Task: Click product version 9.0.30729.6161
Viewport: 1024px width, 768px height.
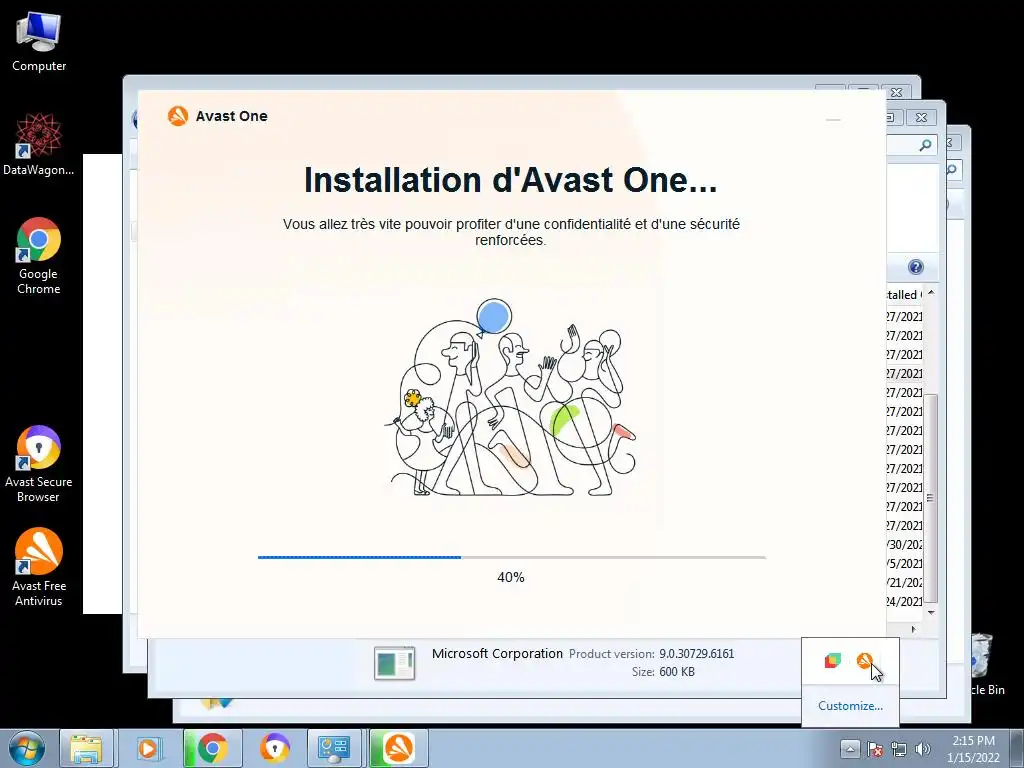Action: point(696,654)
